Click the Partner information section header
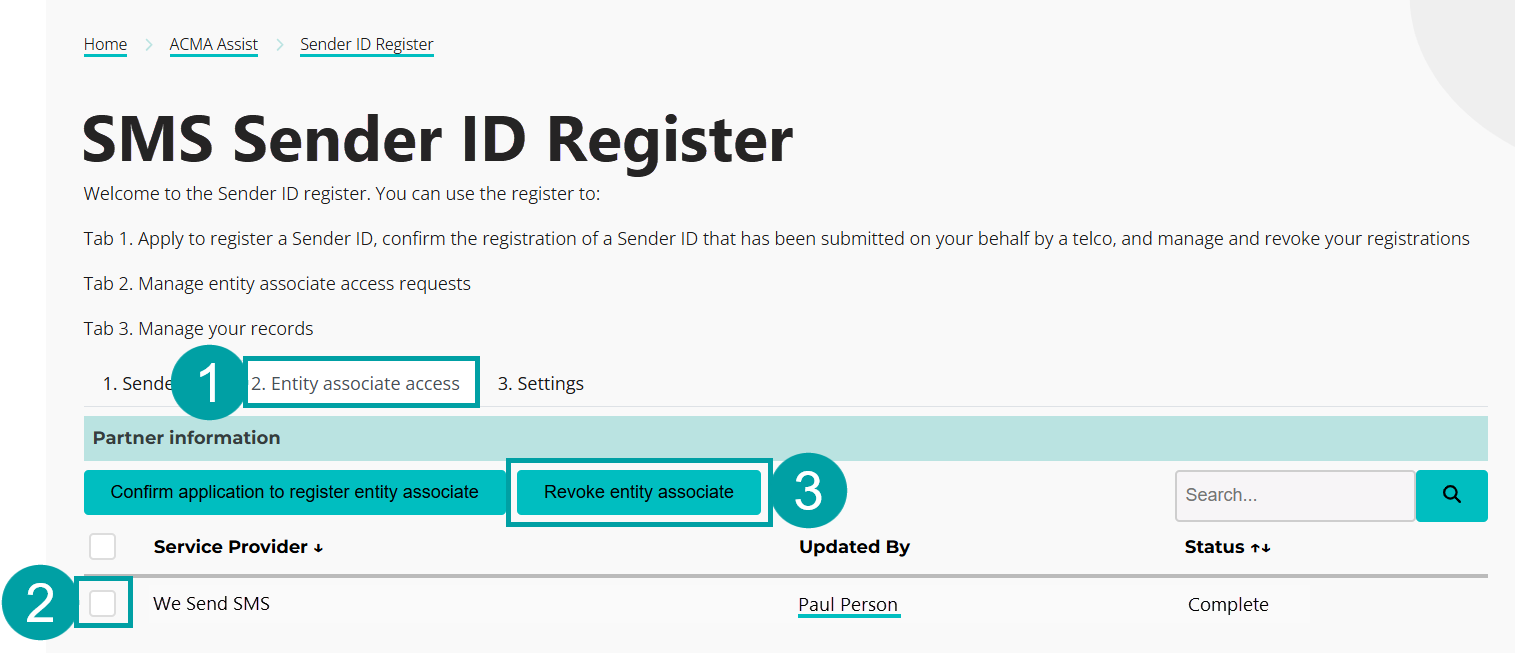This screenshot has width=1515, height=653. [186, 438]
